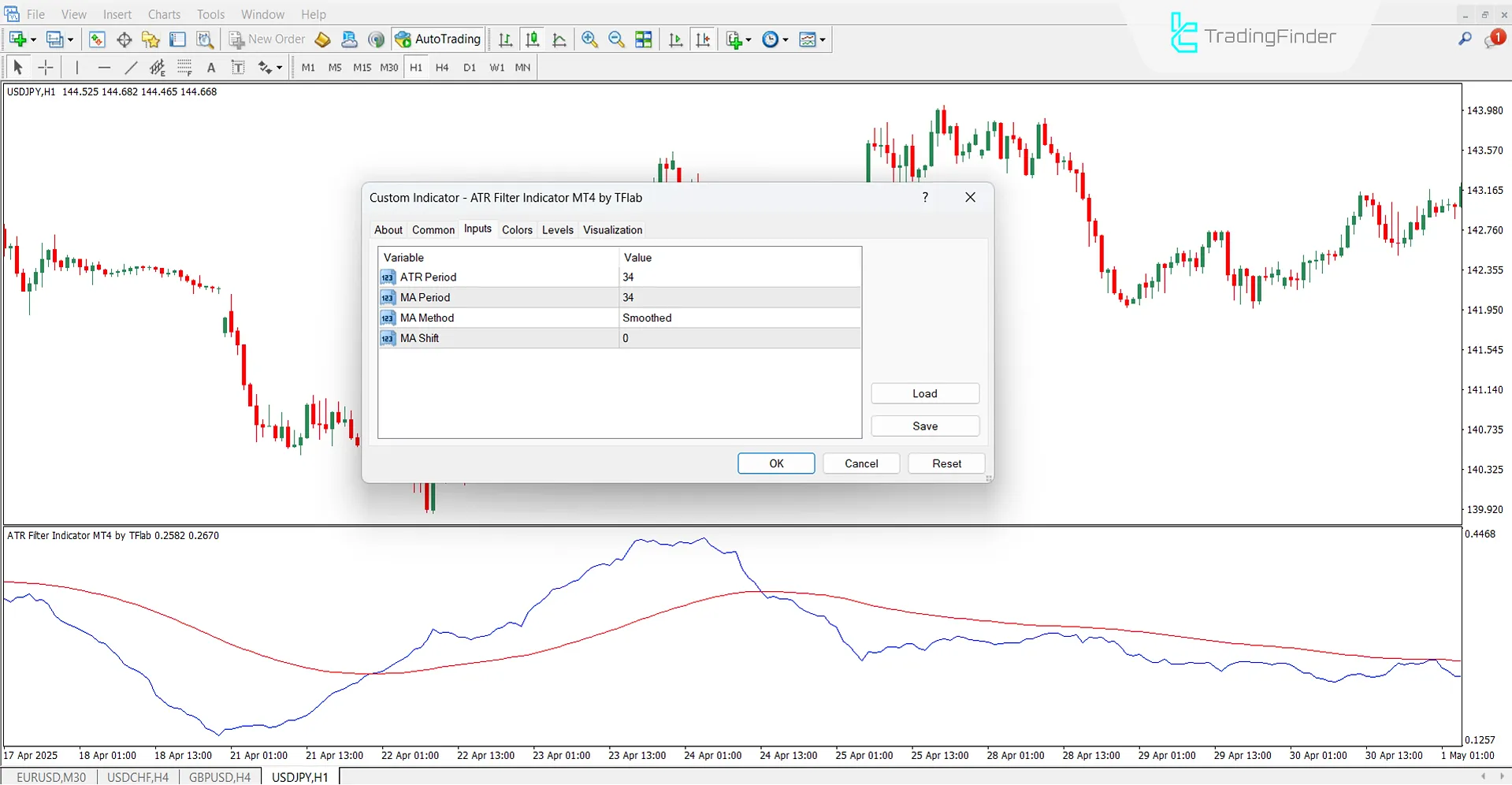This screenshot has width=1512, height=785.
Task: Switch timeframe to H4
Action: [442, 68]
